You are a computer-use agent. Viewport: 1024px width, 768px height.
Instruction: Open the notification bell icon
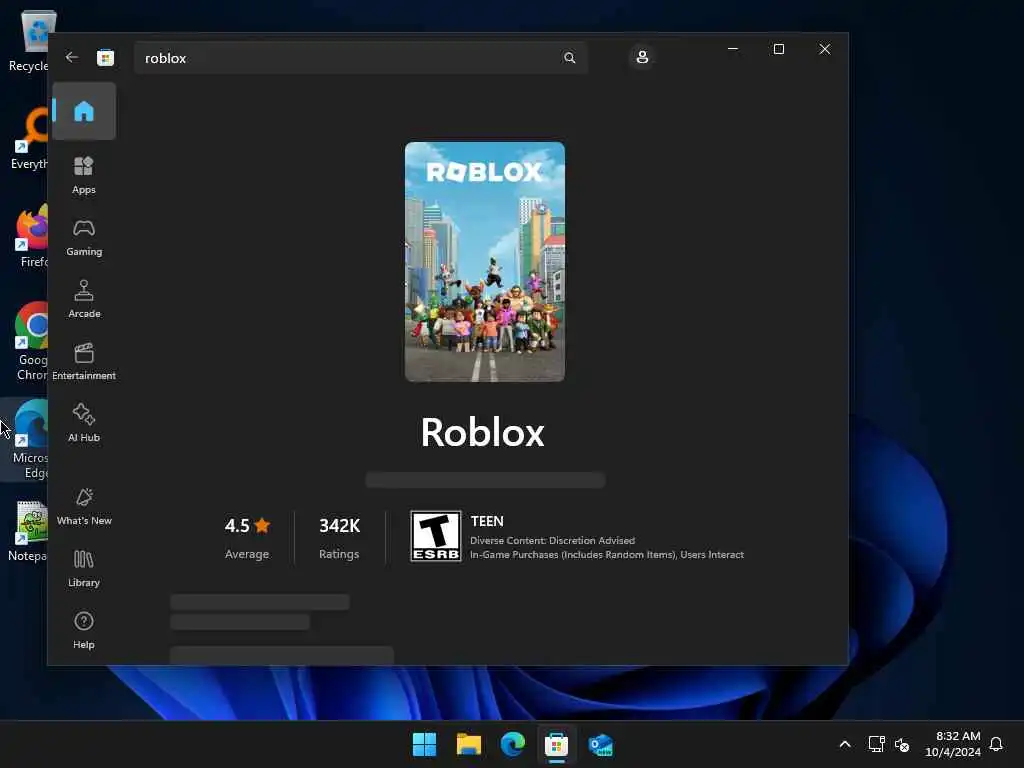pos(996,744)
